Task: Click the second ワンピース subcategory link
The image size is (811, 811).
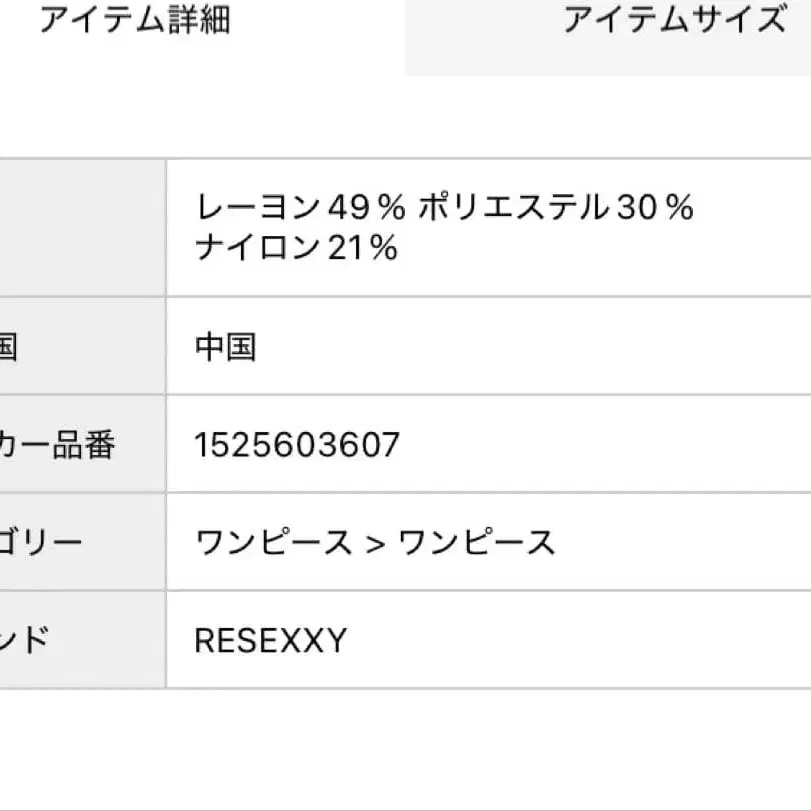Action: click(476, 542)
